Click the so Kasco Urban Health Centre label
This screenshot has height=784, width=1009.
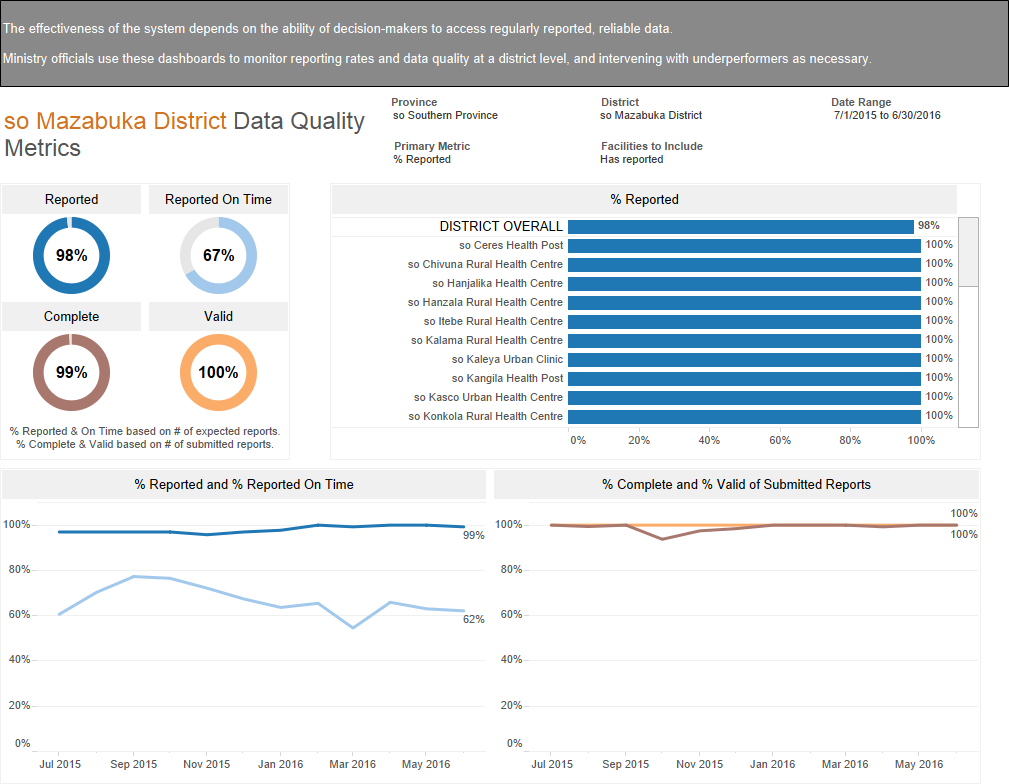(488, 397)
